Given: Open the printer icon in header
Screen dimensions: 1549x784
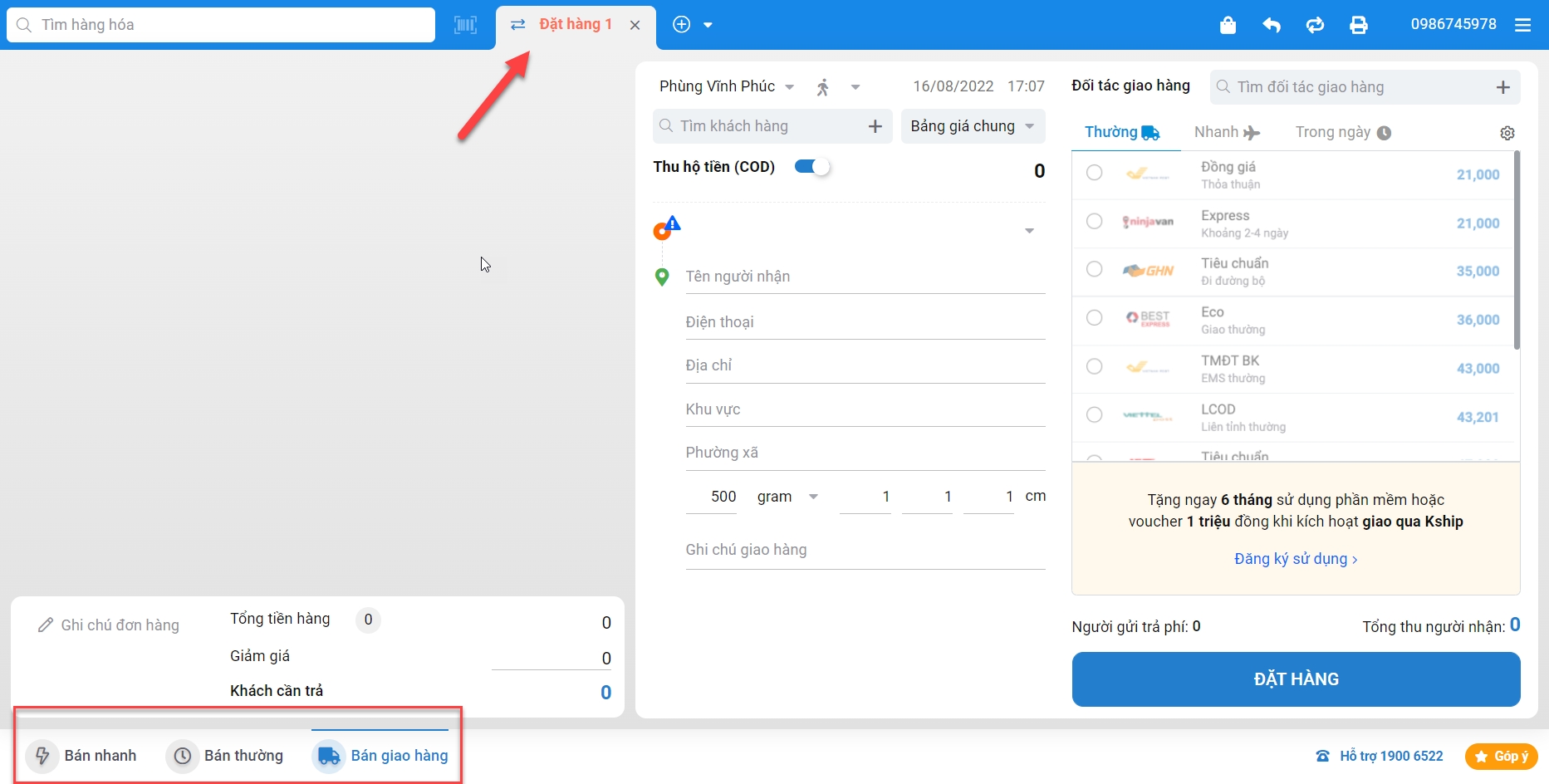Looking at the screenshot, I should pyautogui.click(x=1359, y=25).
